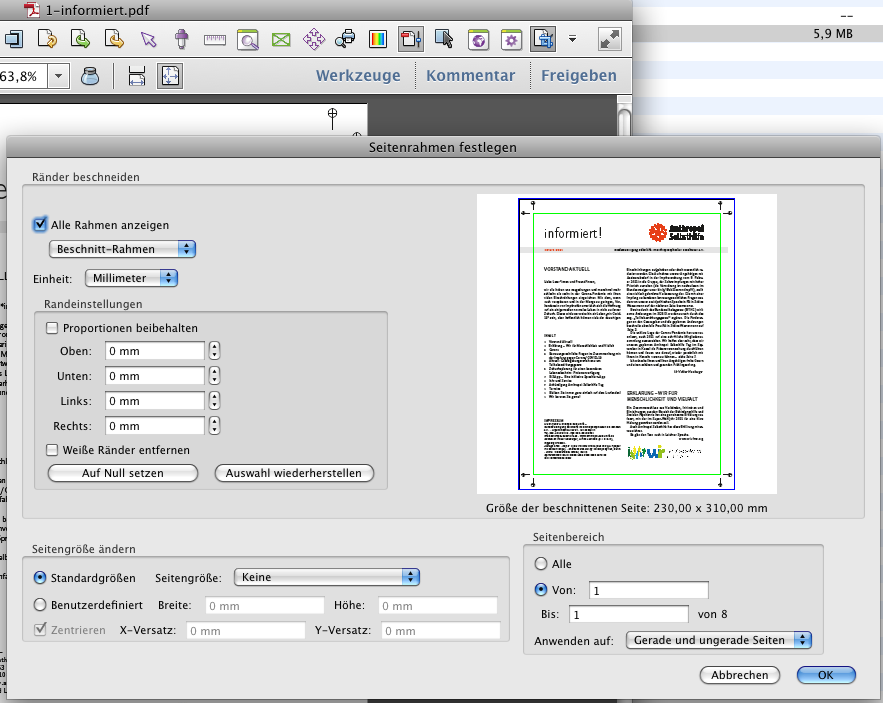
Task: Click the Links margin input field
Action: [155, 401]
